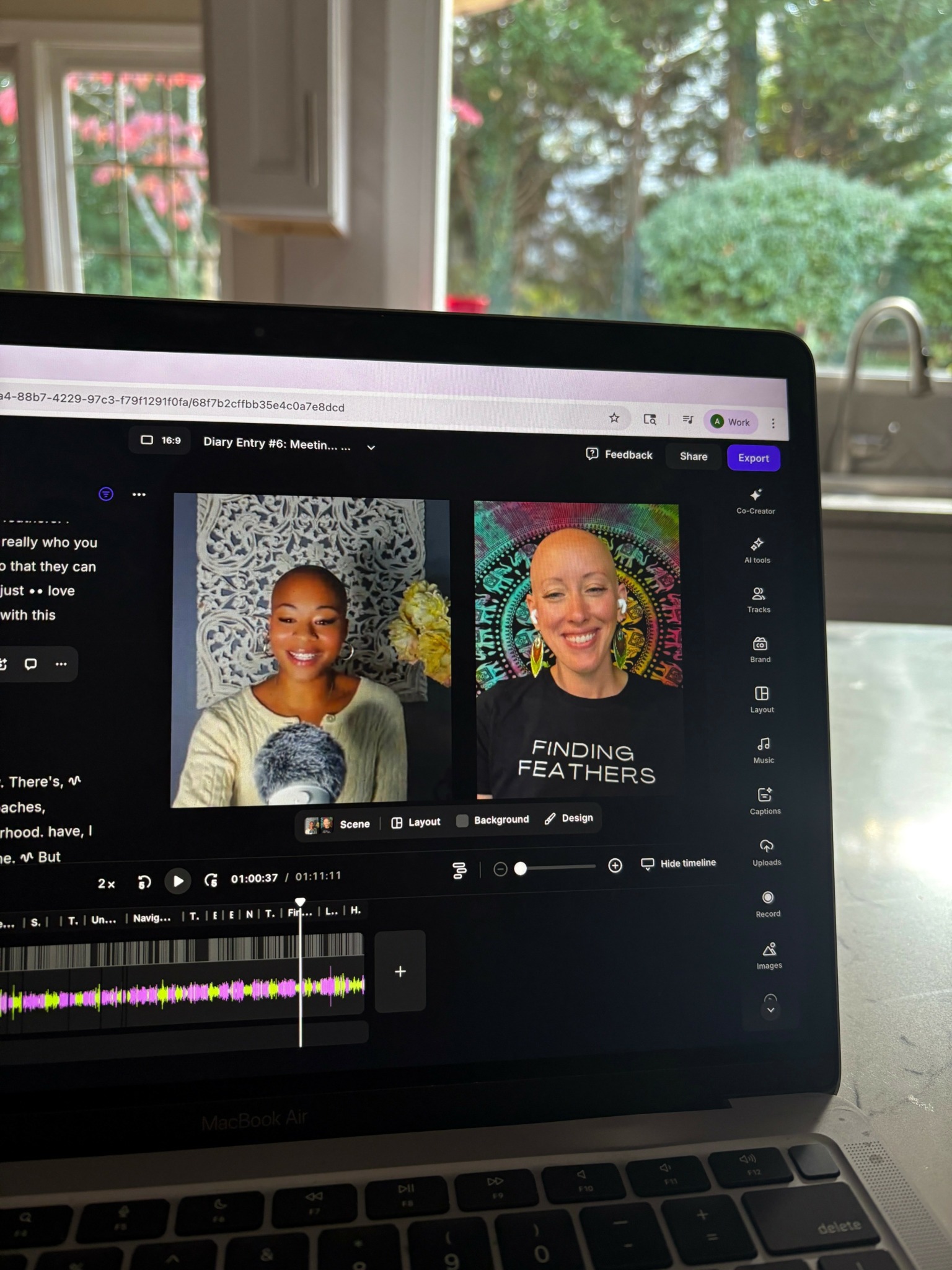Skip back with the rewind button

point(144,882)
